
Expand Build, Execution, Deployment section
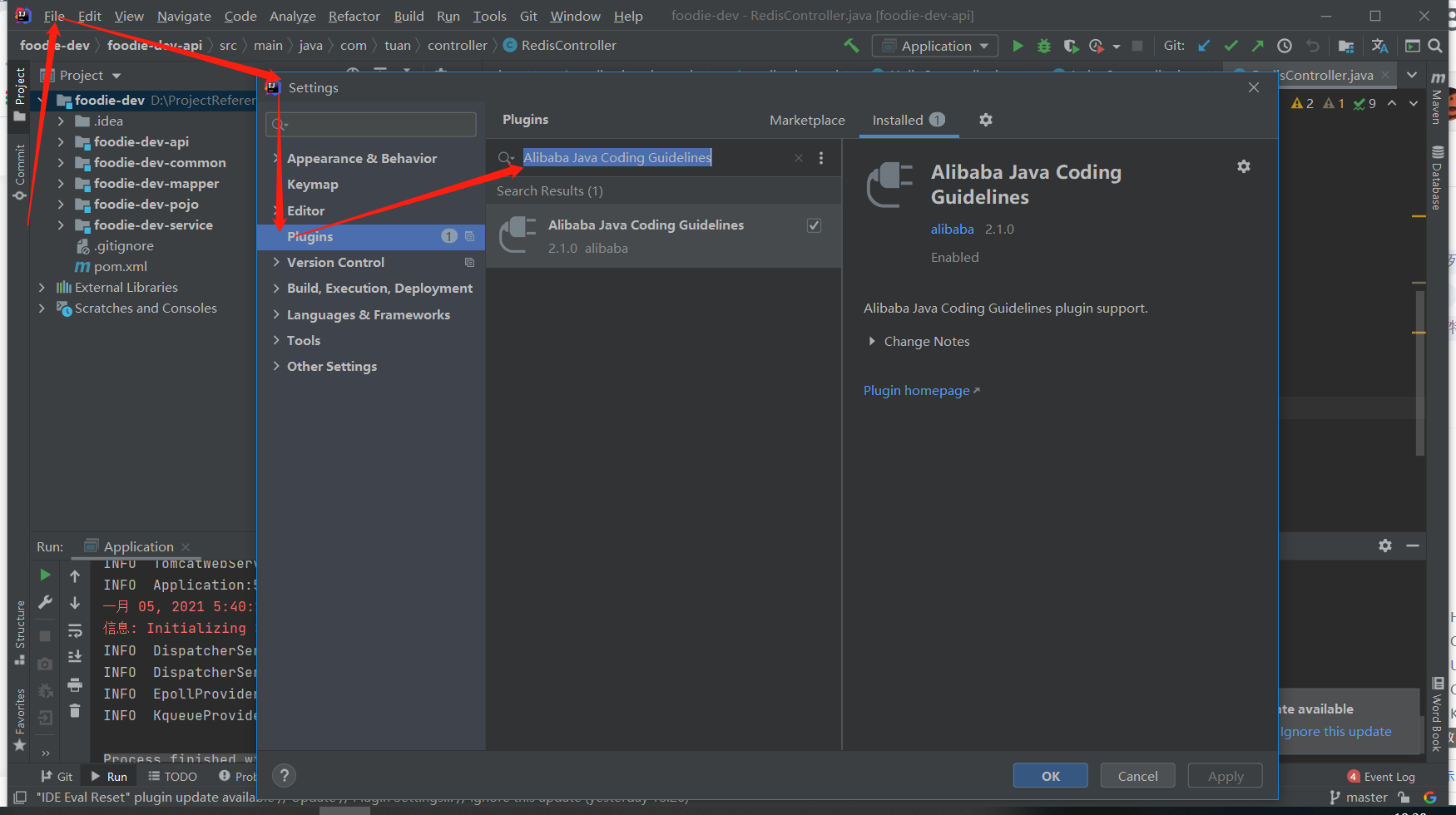coord(276,288)
